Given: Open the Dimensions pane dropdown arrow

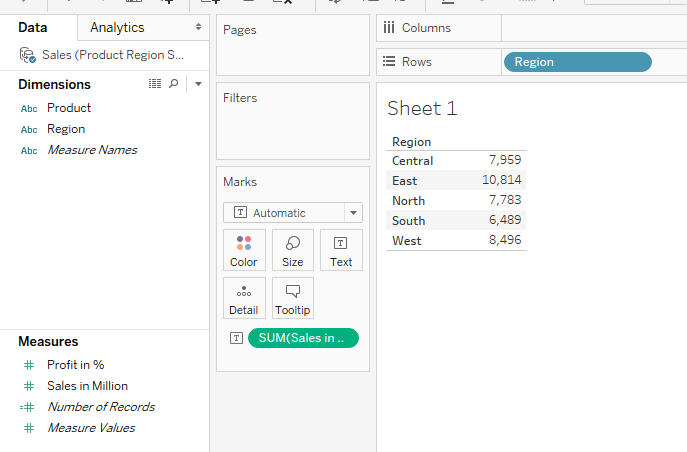Looking at the screenshot, I should [198, 84].
